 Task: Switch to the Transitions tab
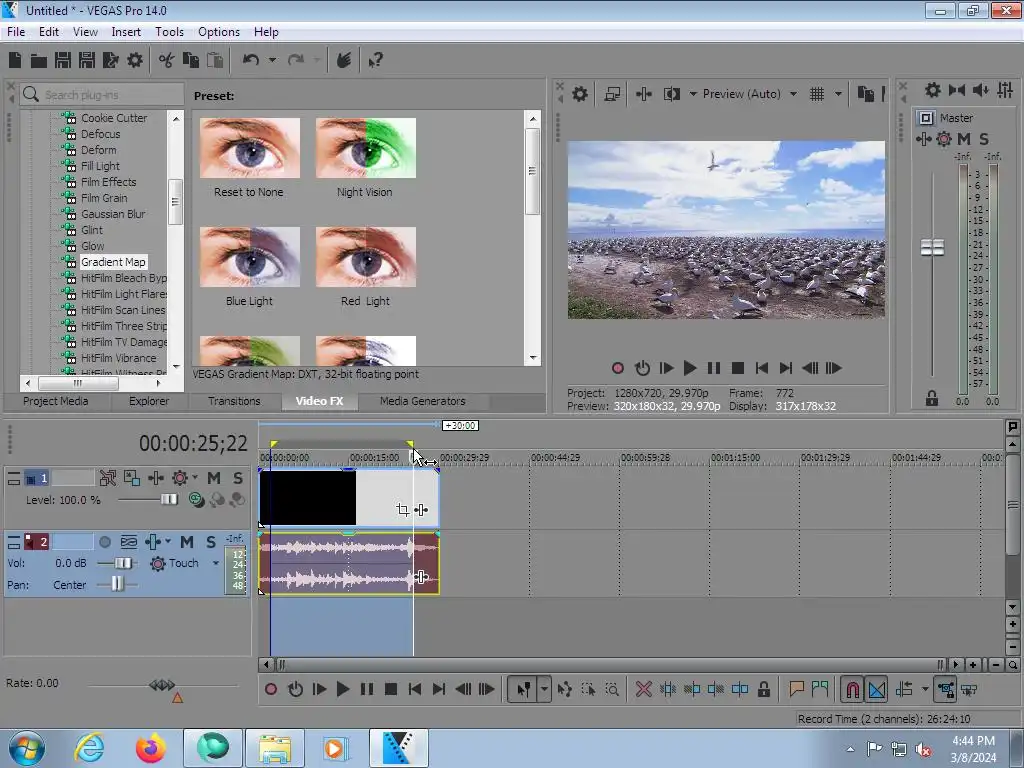234,401
